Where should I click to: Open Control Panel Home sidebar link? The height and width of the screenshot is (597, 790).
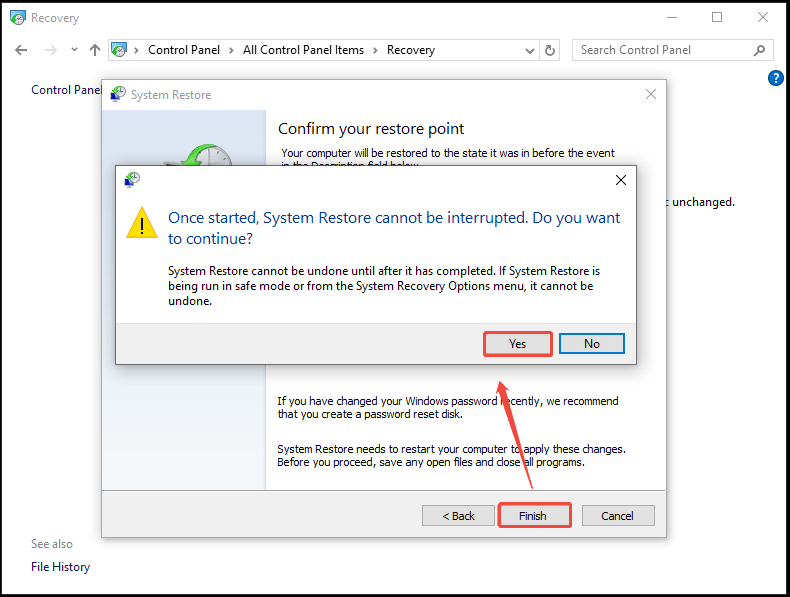click(x=66, y=90)
